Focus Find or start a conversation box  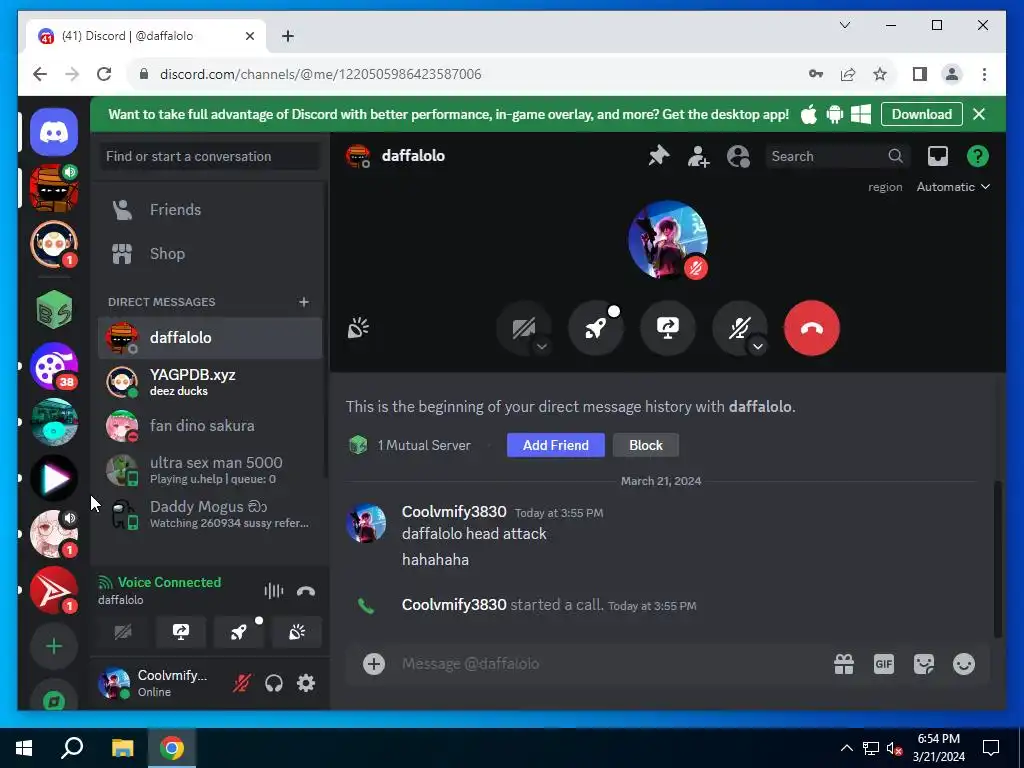point(210,157)
